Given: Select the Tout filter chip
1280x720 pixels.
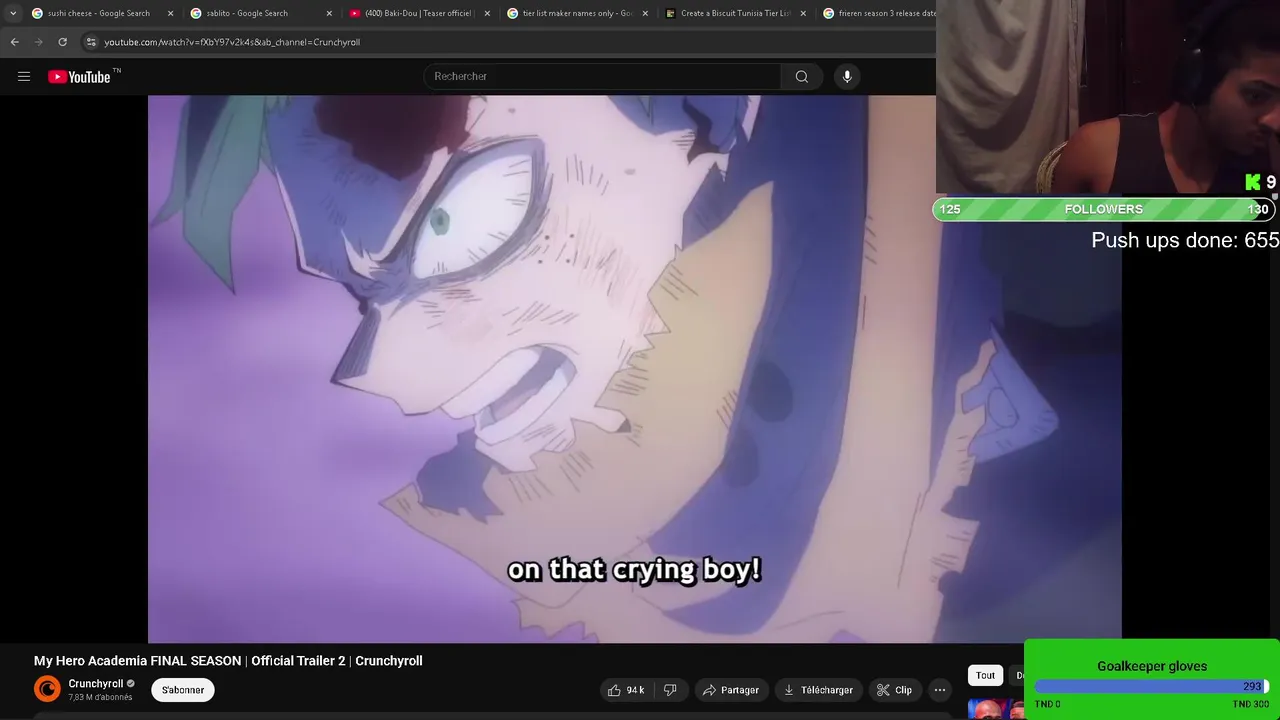Looking at the screenshot, I should pos(985,676).
